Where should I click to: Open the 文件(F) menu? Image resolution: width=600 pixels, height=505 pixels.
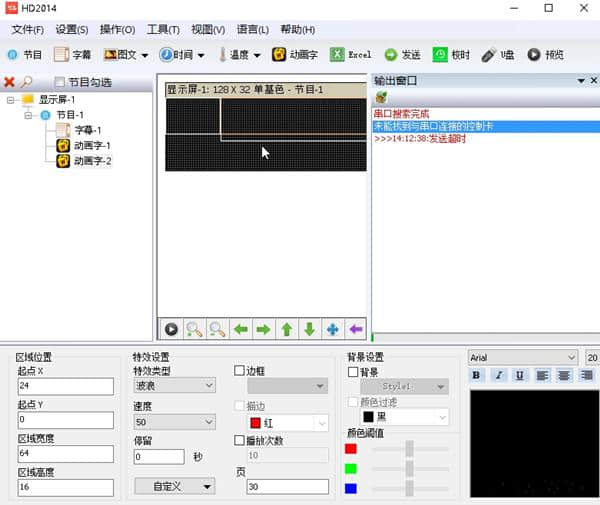(29, 30)
